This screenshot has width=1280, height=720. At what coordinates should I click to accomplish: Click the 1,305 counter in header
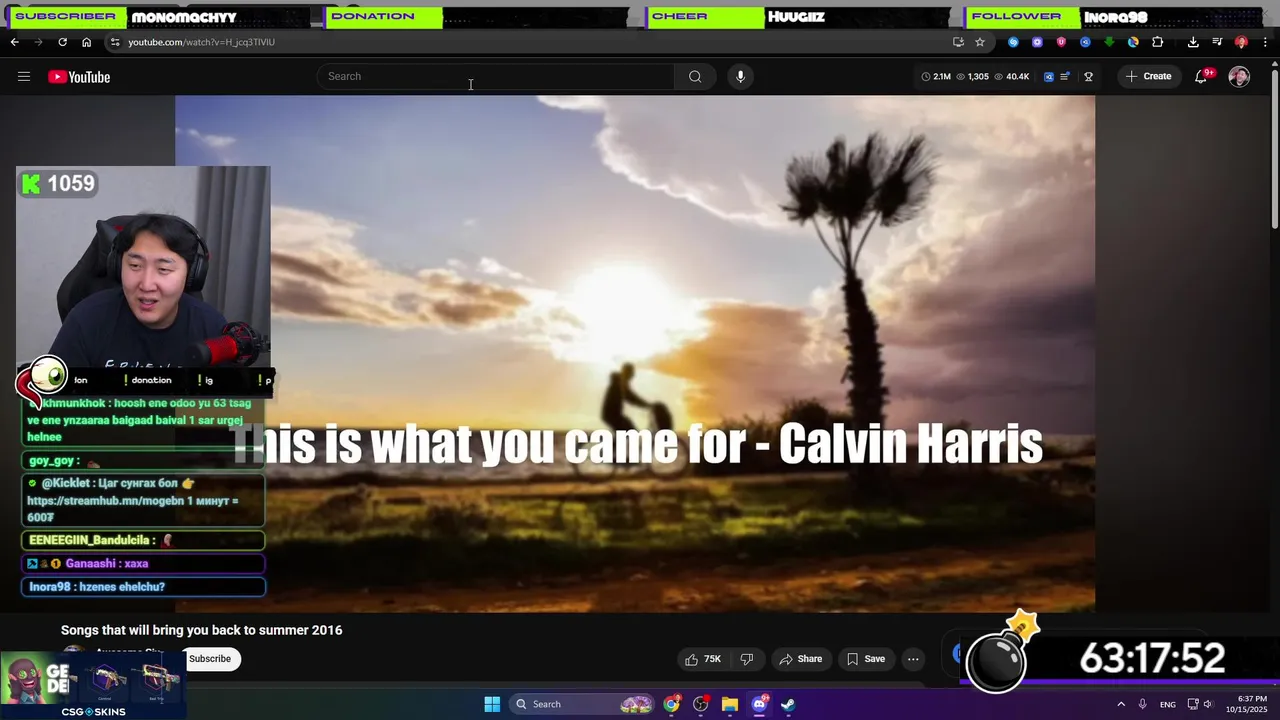pyautogui.click(x=972, y=77)
